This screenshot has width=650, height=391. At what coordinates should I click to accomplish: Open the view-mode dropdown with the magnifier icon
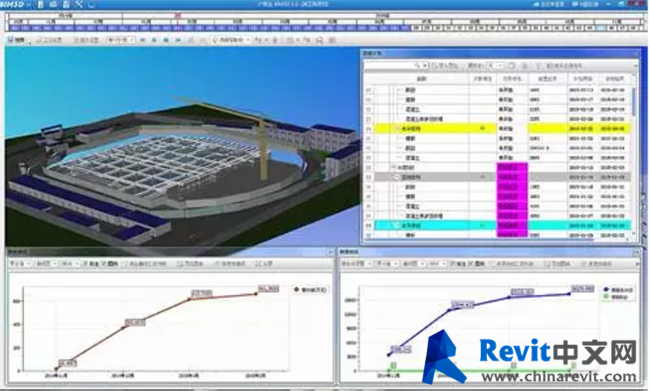click(230, 40)
